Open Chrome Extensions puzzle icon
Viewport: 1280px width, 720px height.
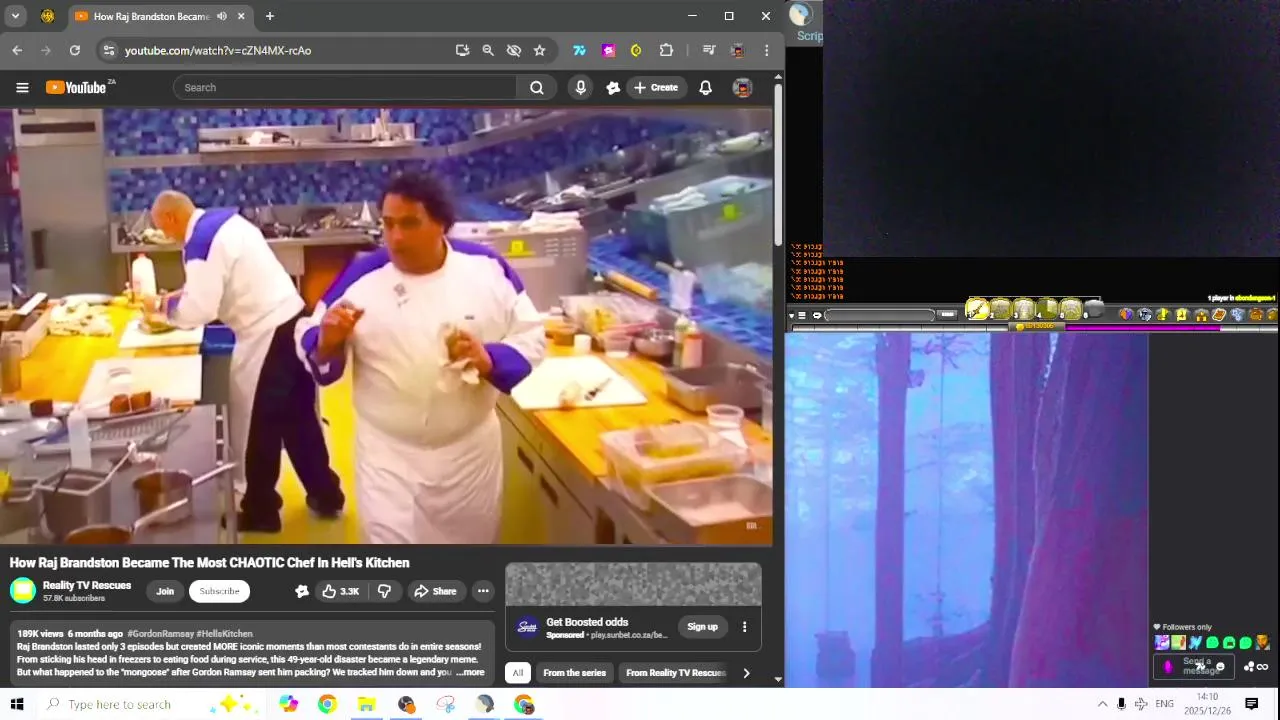pos(666,50)
